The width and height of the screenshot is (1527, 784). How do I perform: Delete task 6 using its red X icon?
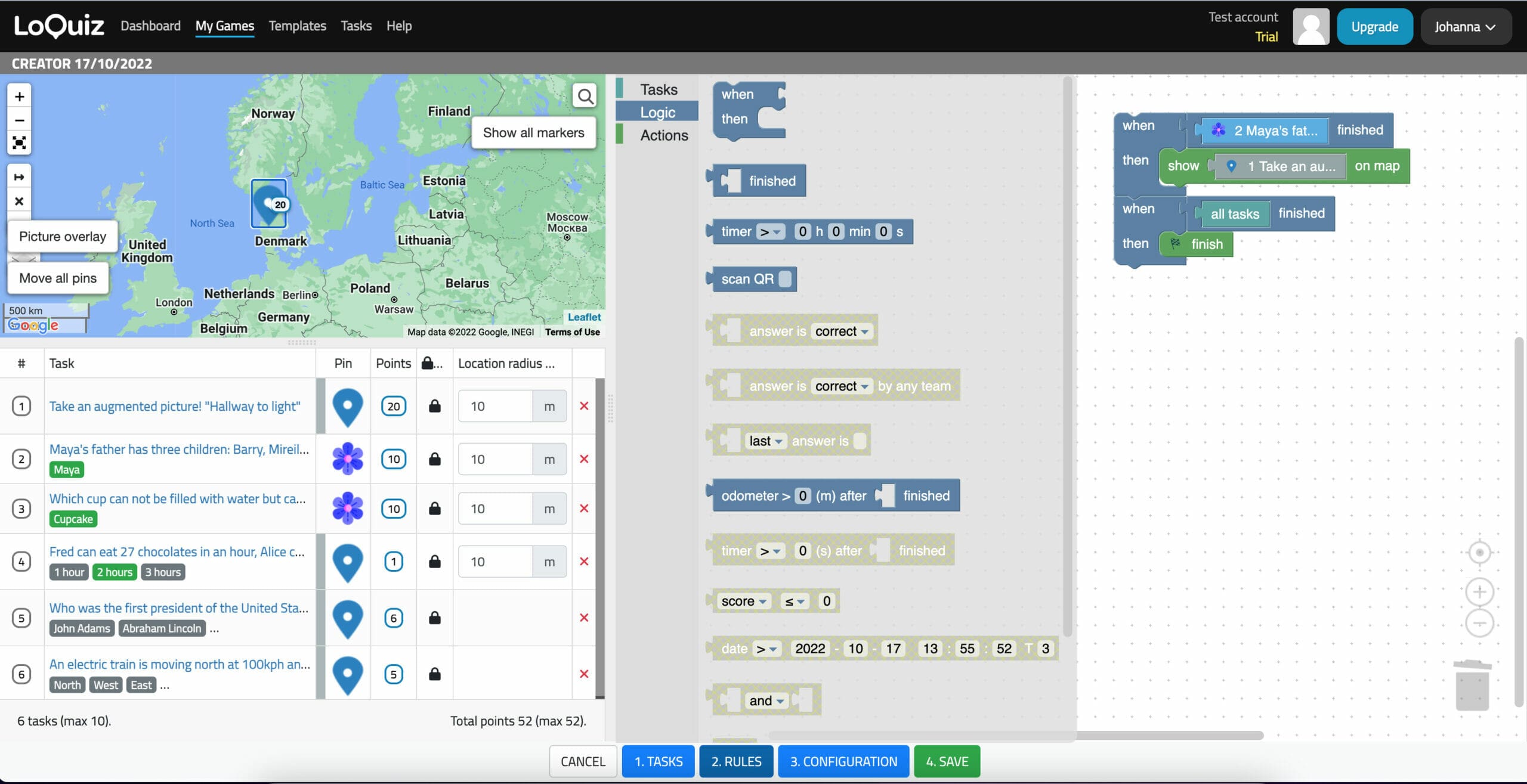coord(584,674)
